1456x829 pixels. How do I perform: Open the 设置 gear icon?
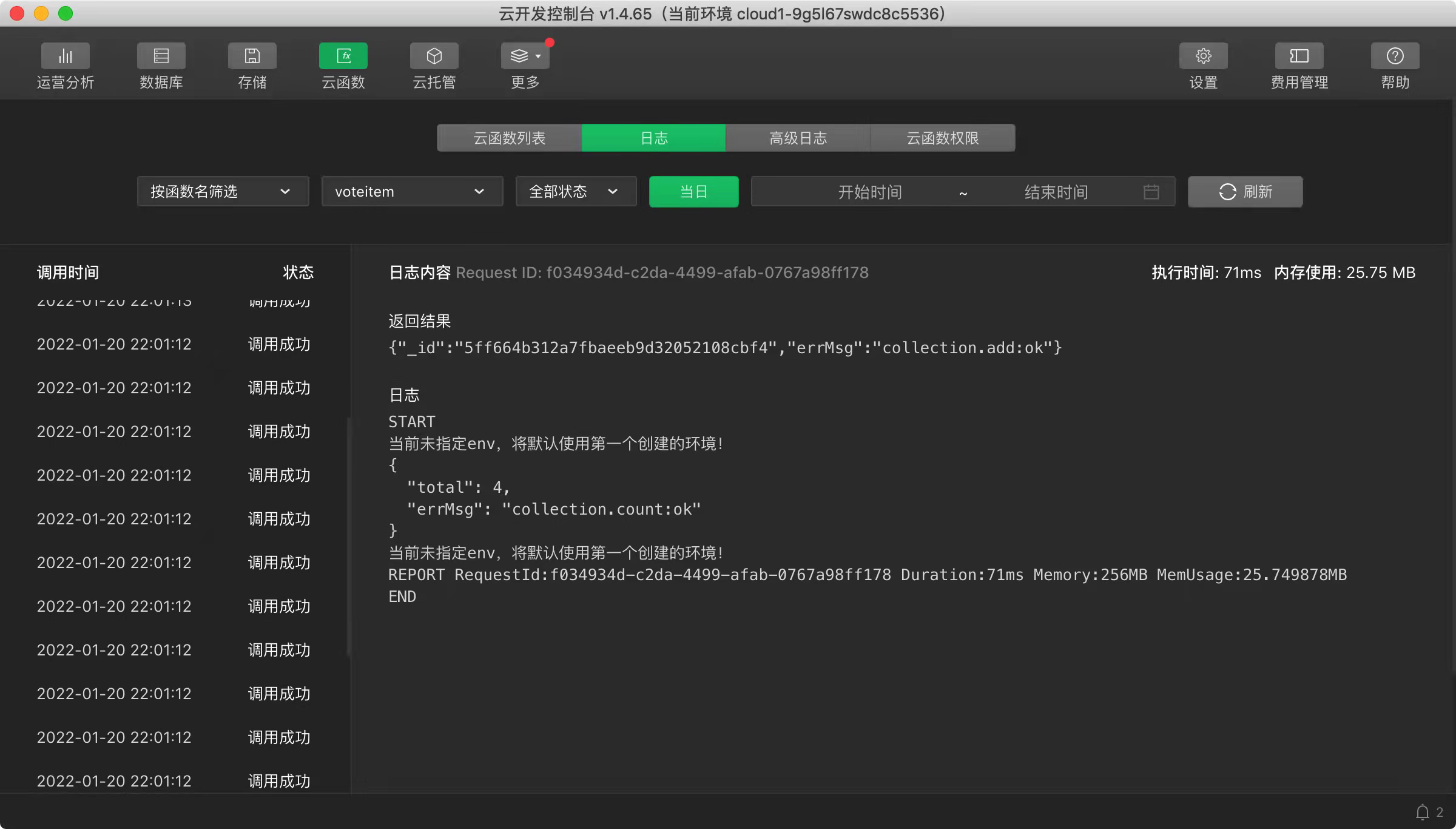pyautogui.click(x=1203, y=56)
